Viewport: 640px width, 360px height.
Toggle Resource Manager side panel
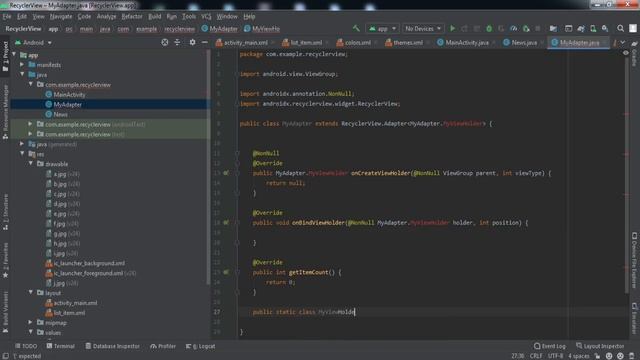coord(5,111)
